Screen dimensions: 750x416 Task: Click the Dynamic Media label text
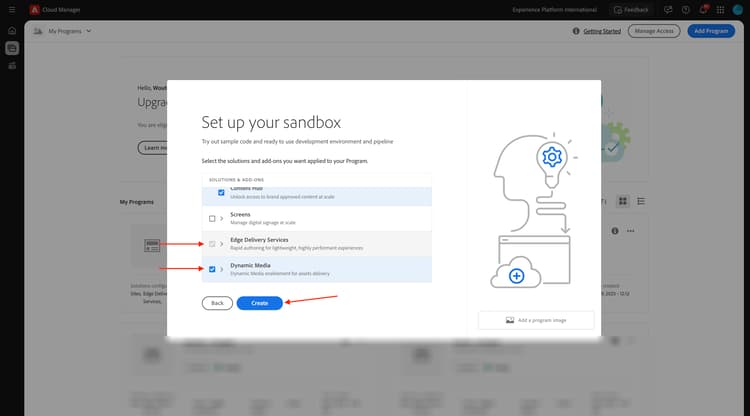[250, 265]
